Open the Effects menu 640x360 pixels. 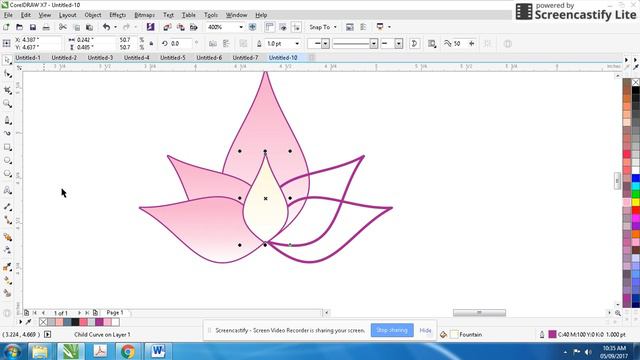pos(118,15)
